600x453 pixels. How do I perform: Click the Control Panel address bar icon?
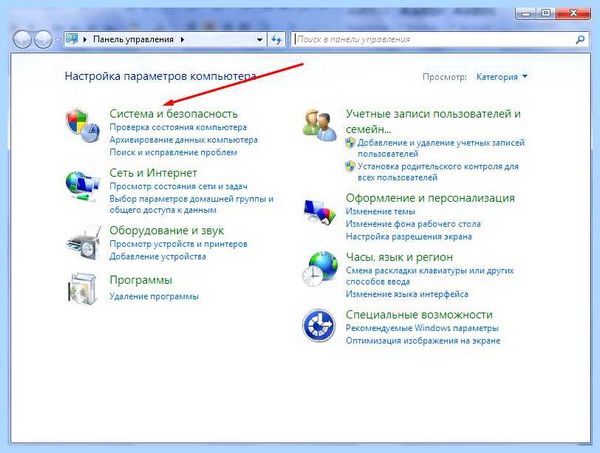tap(72, 39)
